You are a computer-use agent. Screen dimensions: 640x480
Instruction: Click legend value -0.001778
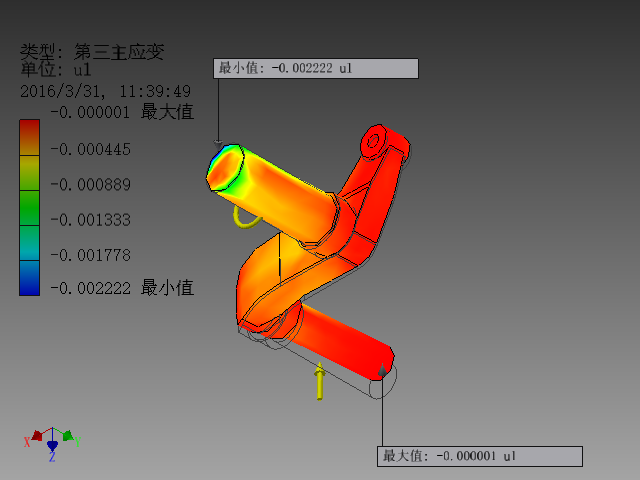click(91, 255)
